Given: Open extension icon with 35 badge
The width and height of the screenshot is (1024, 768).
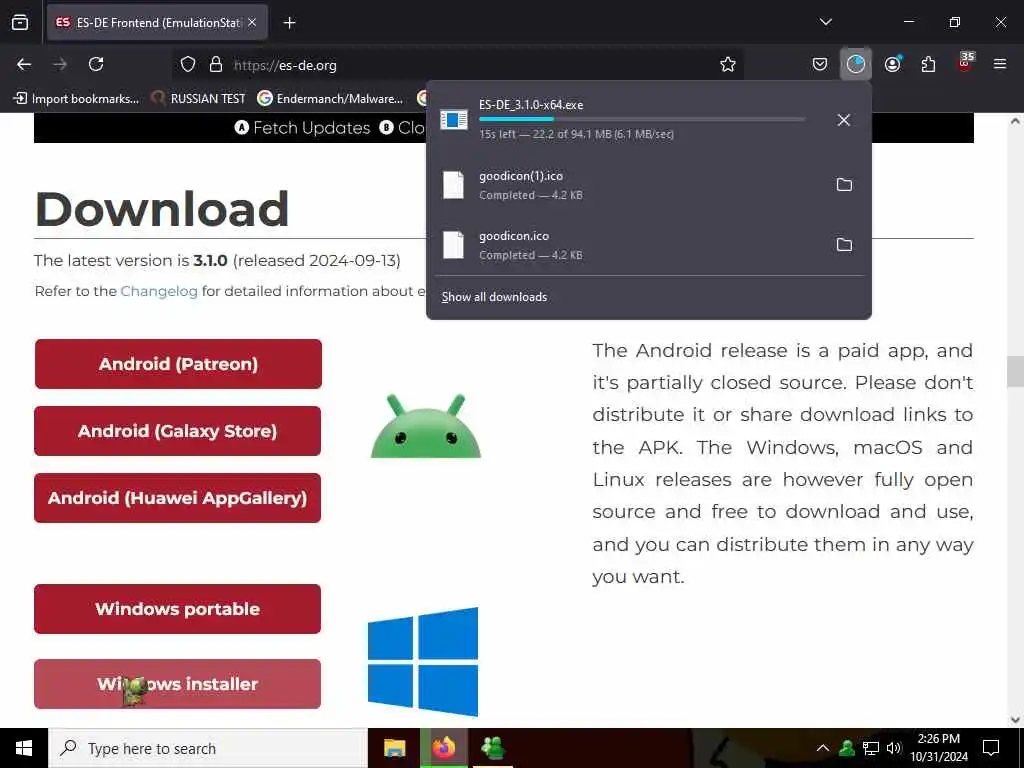Looking at the screenshot, I should pyautogui.click(x=965, y=63).
